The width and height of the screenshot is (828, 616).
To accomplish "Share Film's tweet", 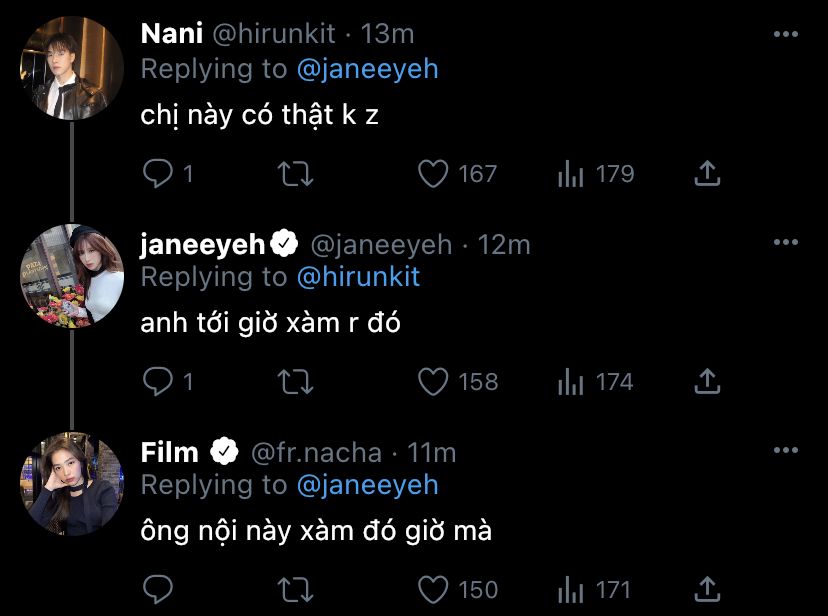I will [707, 588].
